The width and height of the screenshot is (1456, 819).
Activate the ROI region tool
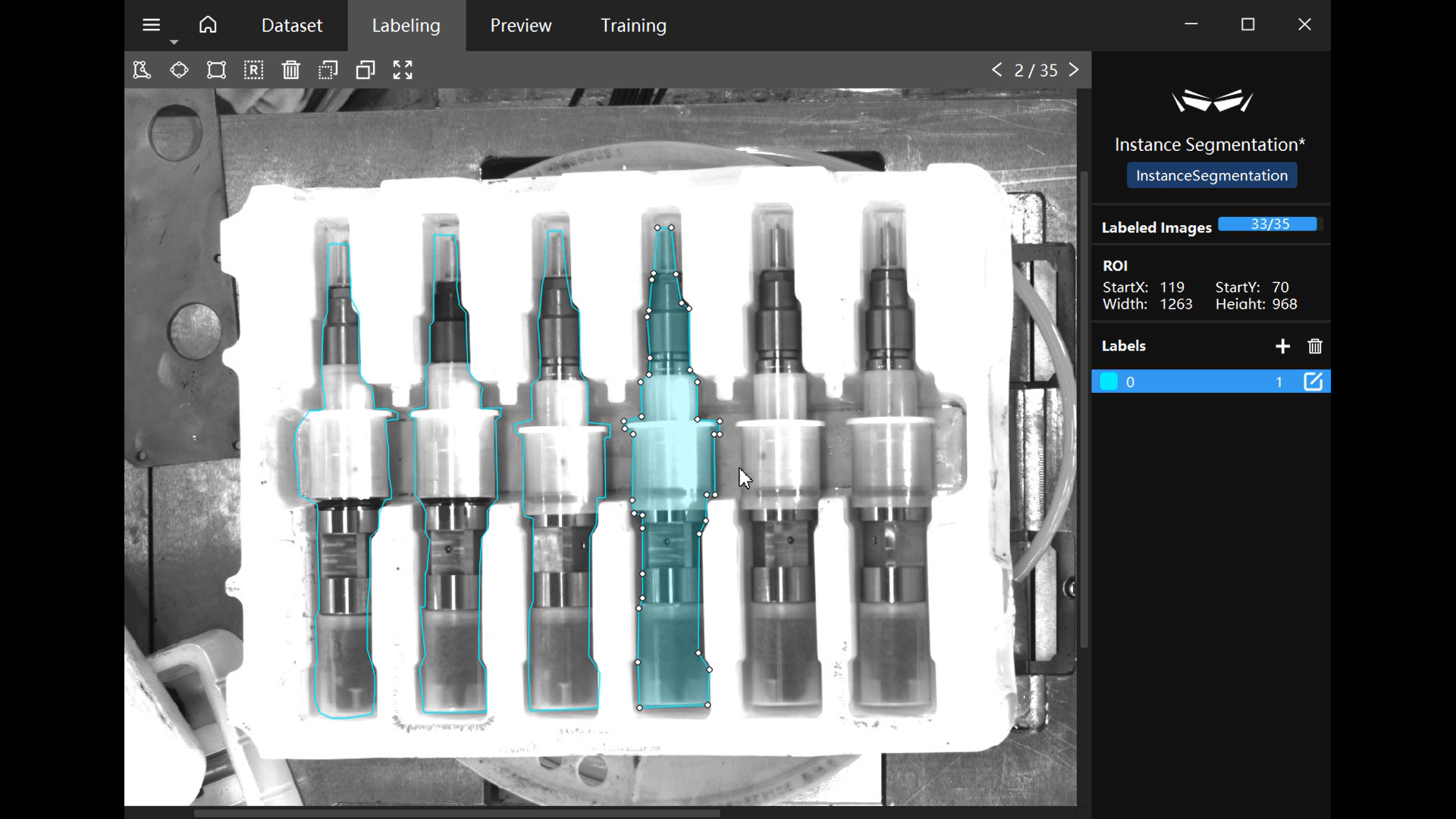coord(253,71)
